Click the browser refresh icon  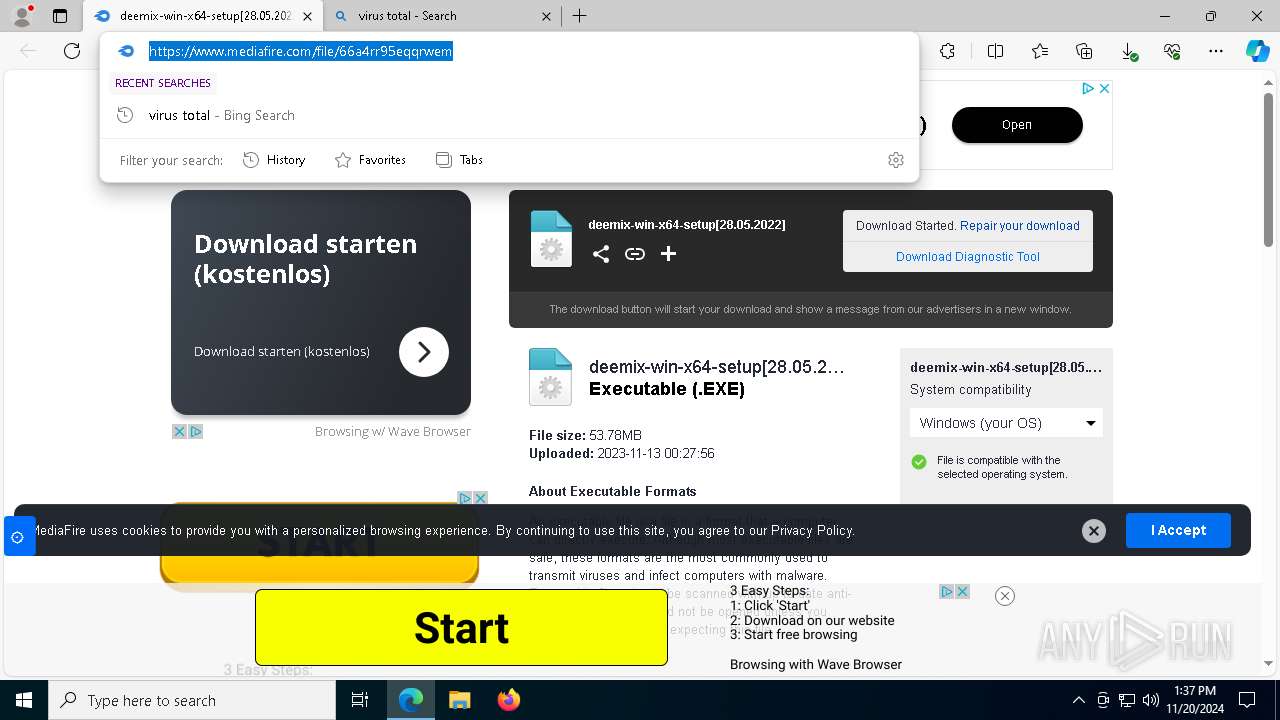72,51
